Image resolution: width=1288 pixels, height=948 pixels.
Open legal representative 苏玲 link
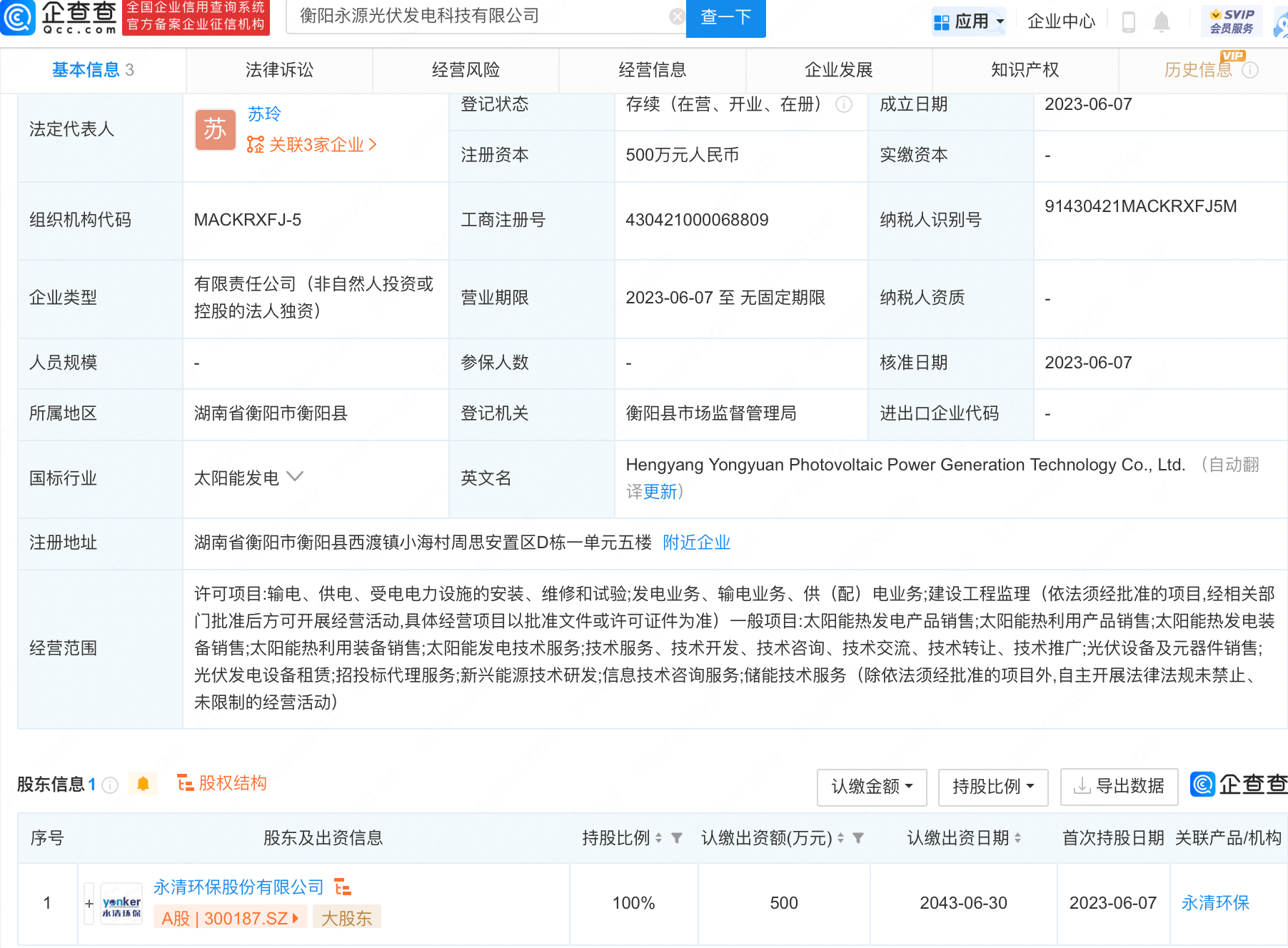pos(264,114)
